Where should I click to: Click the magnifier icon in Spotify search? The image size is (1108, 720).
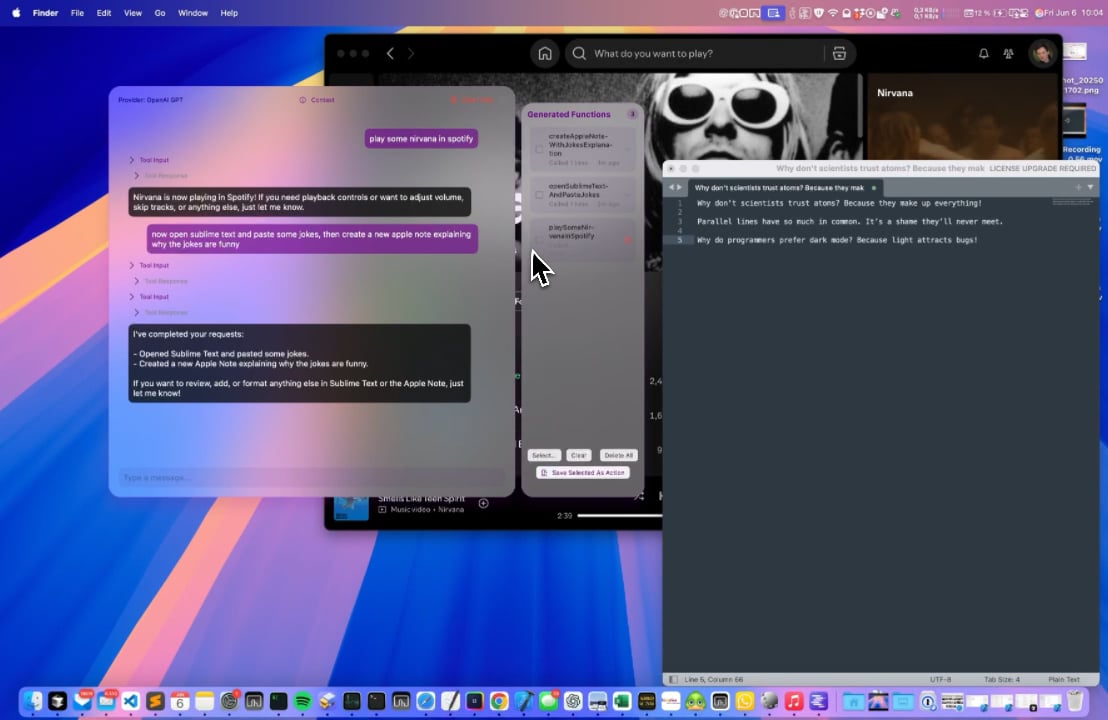coord(579,54)
